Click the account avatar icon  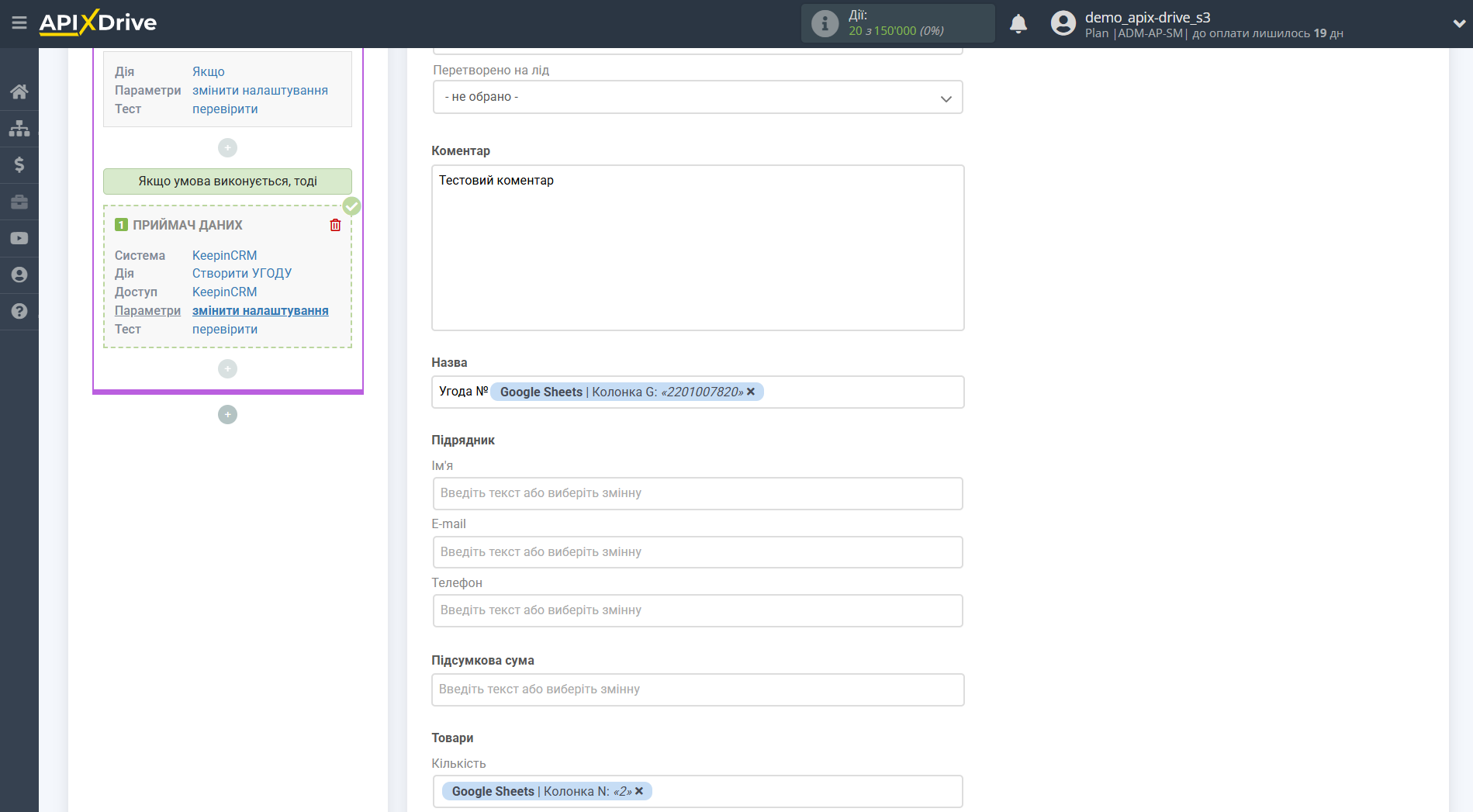[1063, 23]
